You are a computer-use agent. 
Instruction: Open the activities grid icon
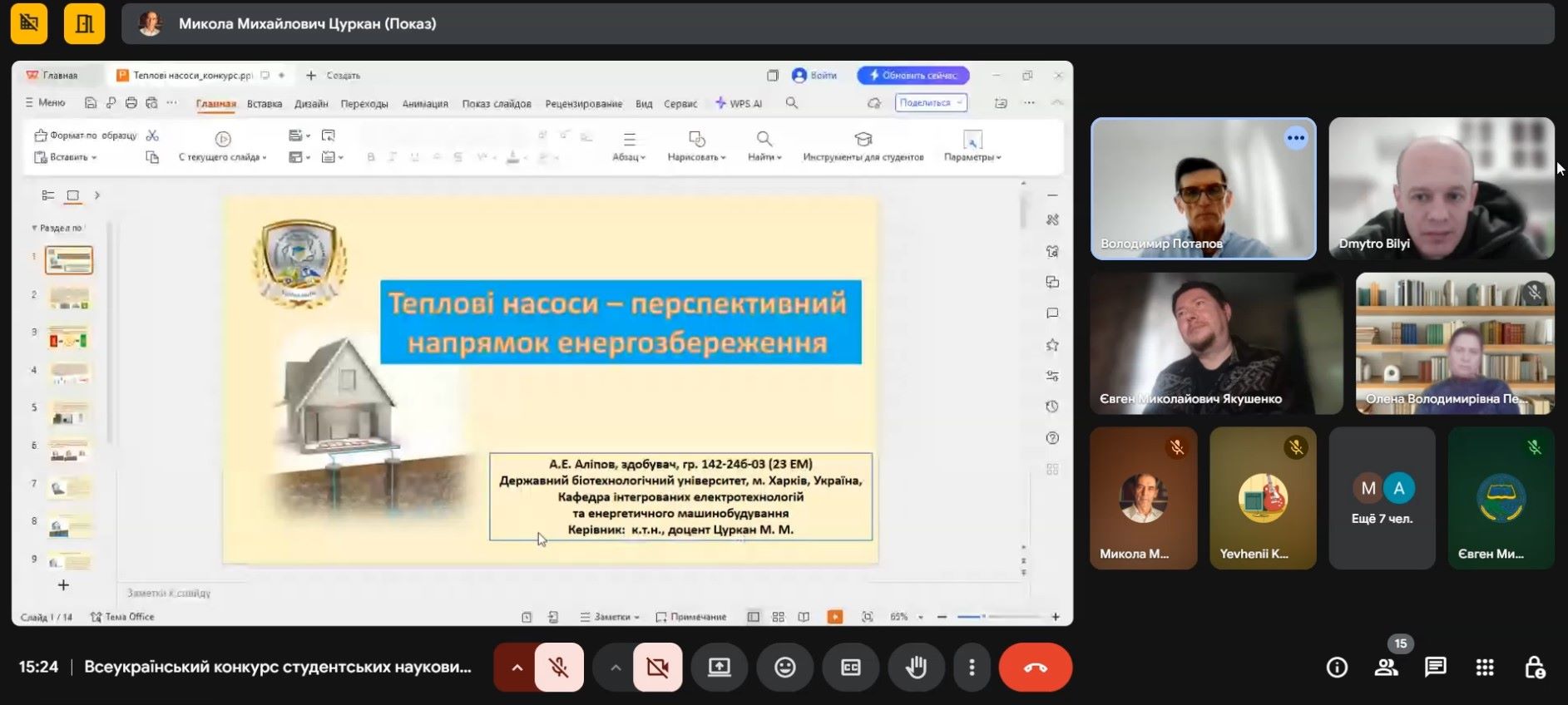pos(1485,668)
